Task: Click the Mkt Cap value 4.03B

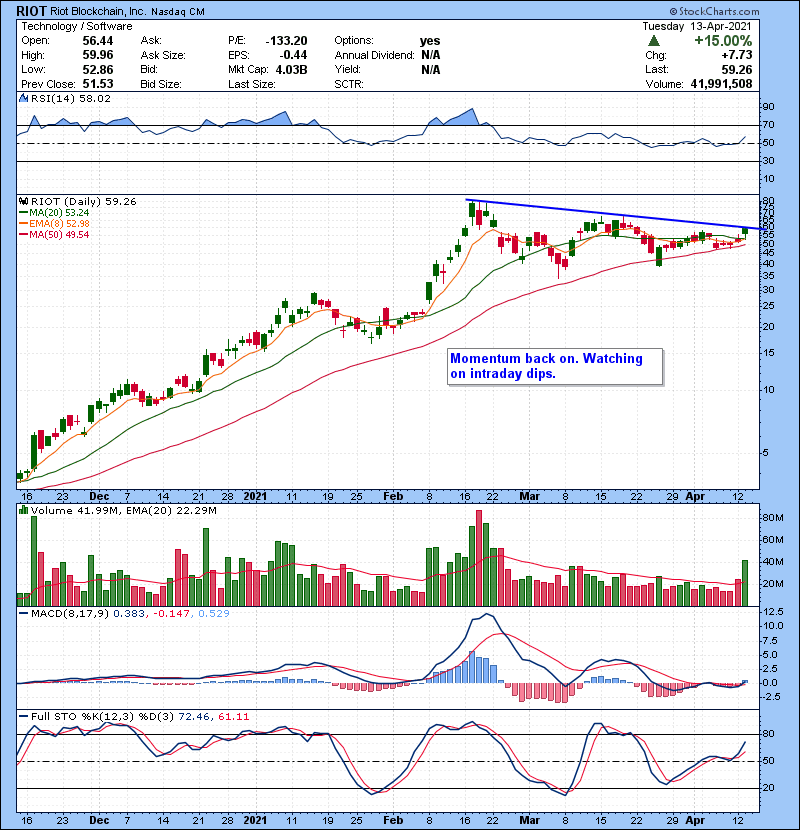Action: (292, 69)
